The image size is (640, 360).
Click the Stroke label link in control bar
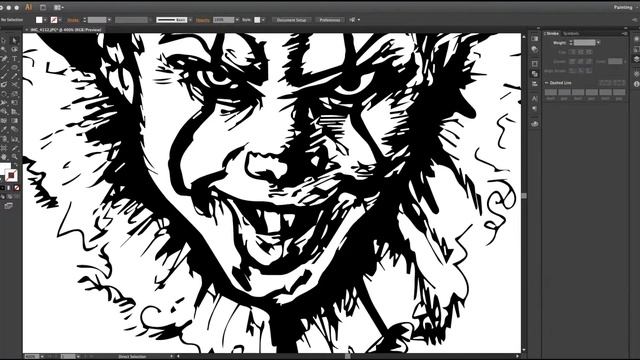click(x=73, y=20)
